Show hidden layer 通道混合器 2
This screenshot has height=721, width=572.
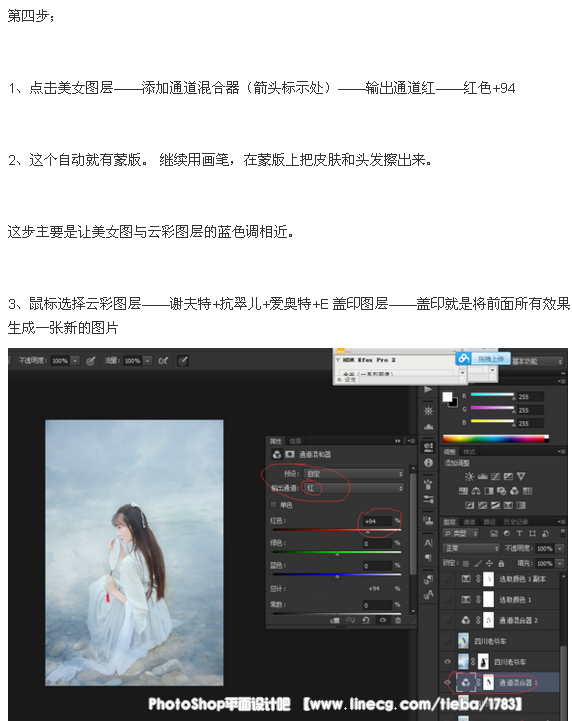(447, 620)
